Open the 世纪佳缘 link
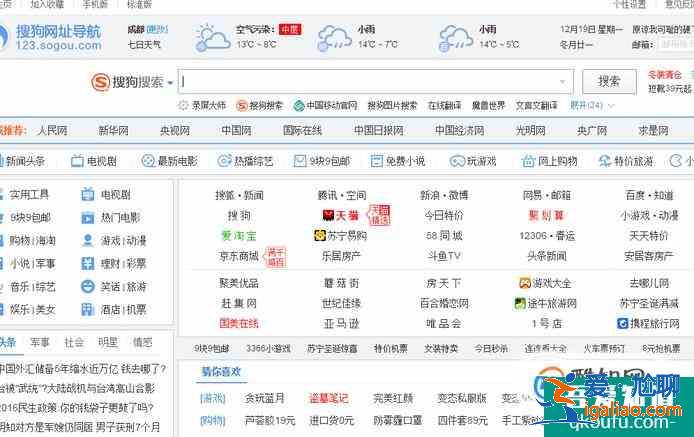This screenshot has height=437, width=694. pyautogui.click(x=341, y=303)
